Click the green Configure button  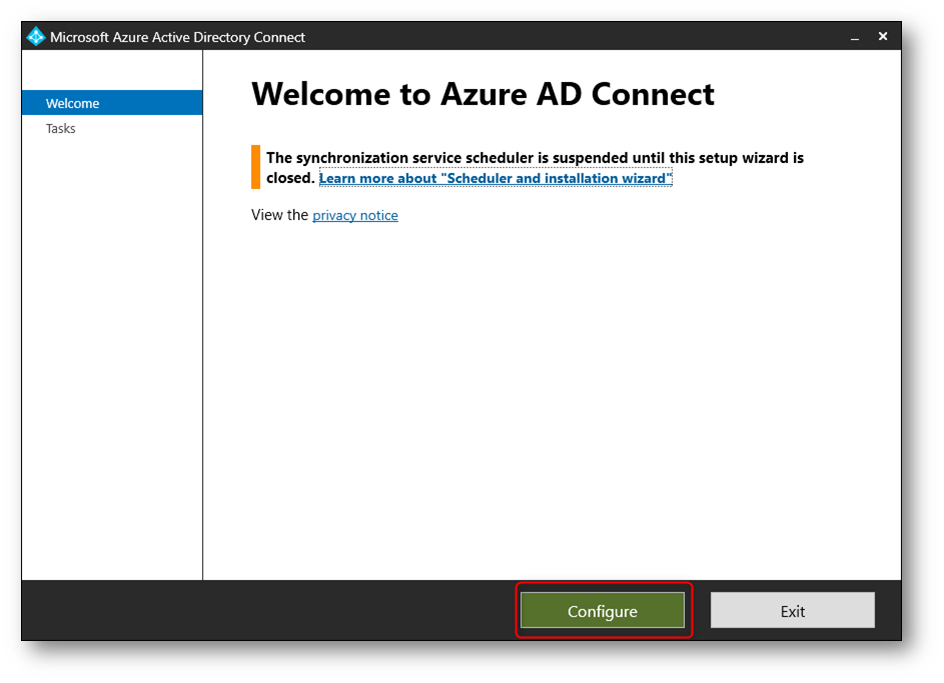point(602,610)
